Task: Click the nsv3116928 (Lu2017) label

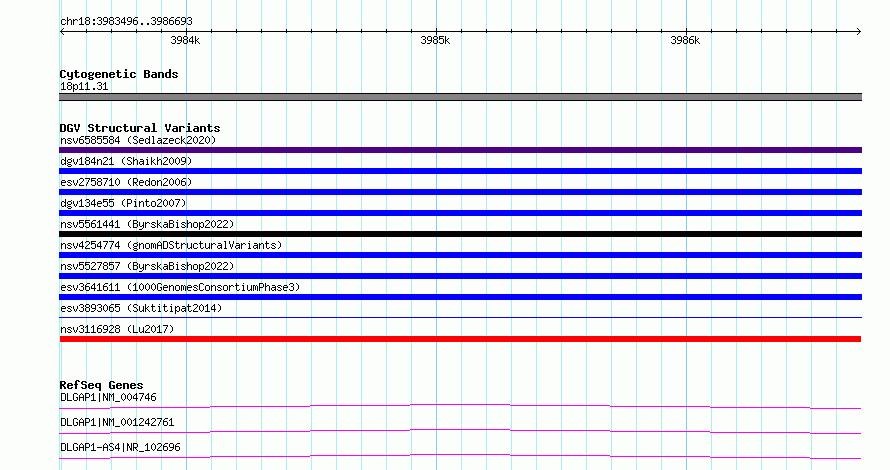Action: (117, 329)
